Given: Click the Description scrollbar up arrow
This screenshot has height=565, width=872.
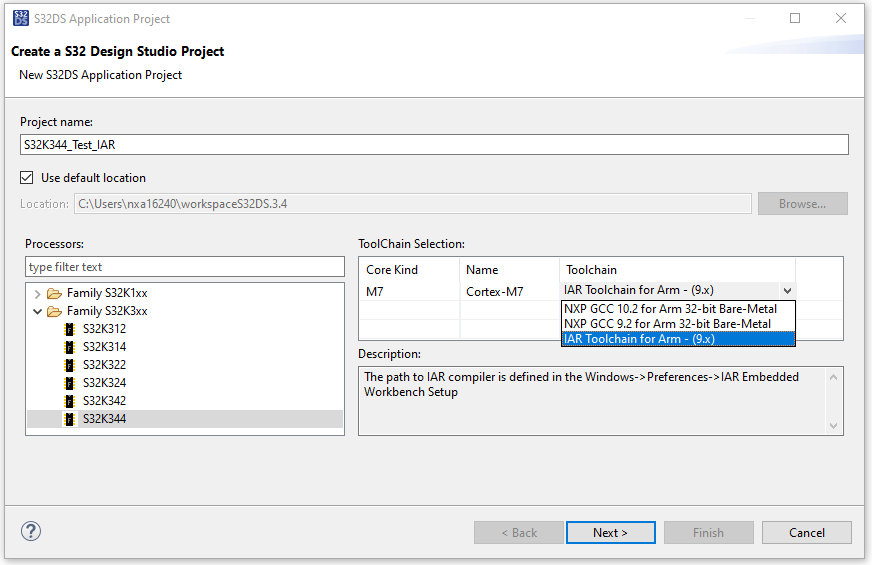Looking at the screenshot, I should [833, 378].
